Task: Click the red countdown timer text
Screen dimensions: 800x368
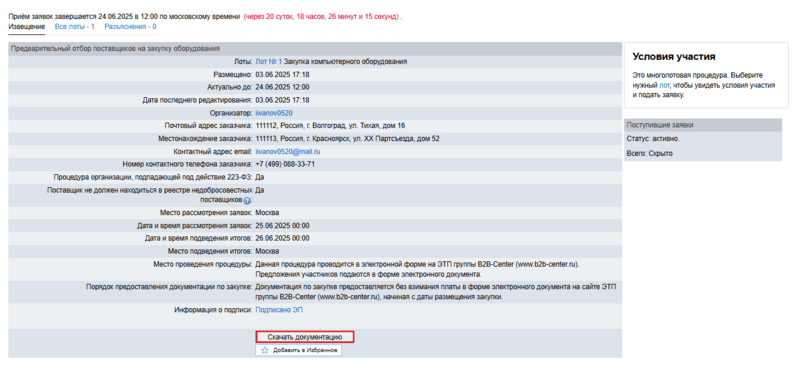Action: [322, 16]
